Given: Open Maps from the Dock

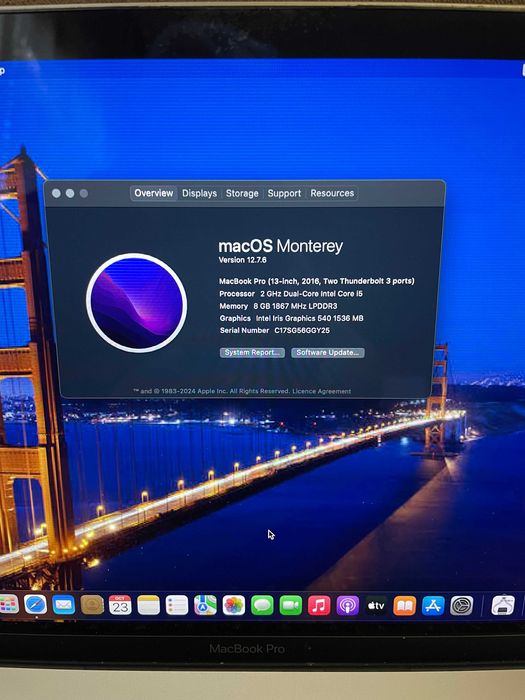Looking at the screenshot, I should [x=205, y=605].
